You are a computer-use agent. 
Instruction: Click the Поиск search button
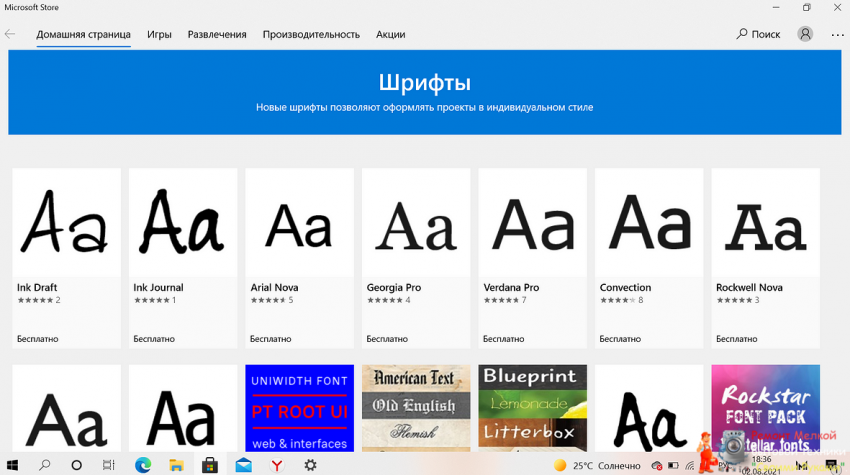[758, 34]
